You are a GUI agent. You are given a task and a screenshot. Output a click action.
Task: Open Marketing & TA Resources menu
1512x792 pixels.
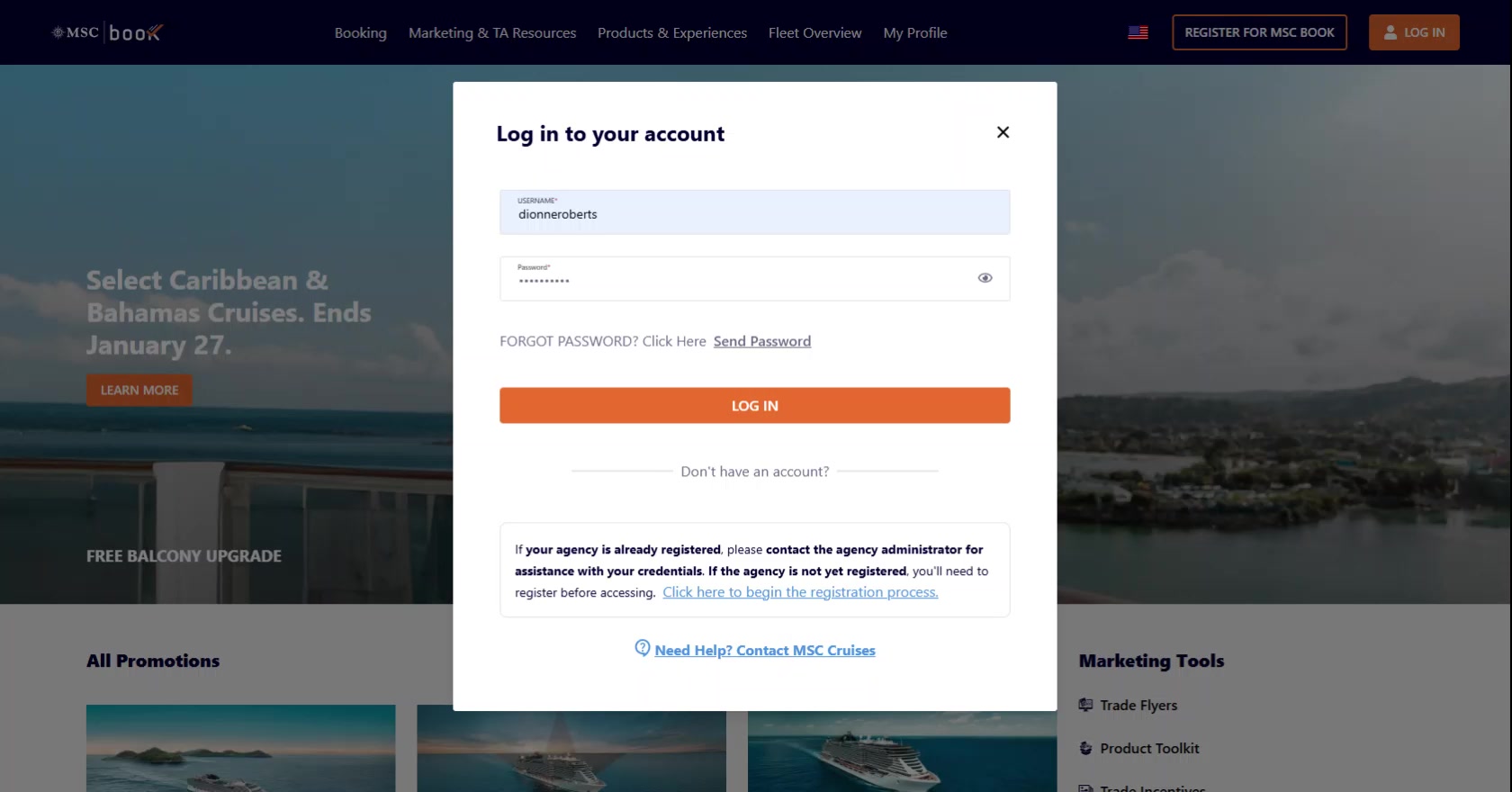coord(492,32)
